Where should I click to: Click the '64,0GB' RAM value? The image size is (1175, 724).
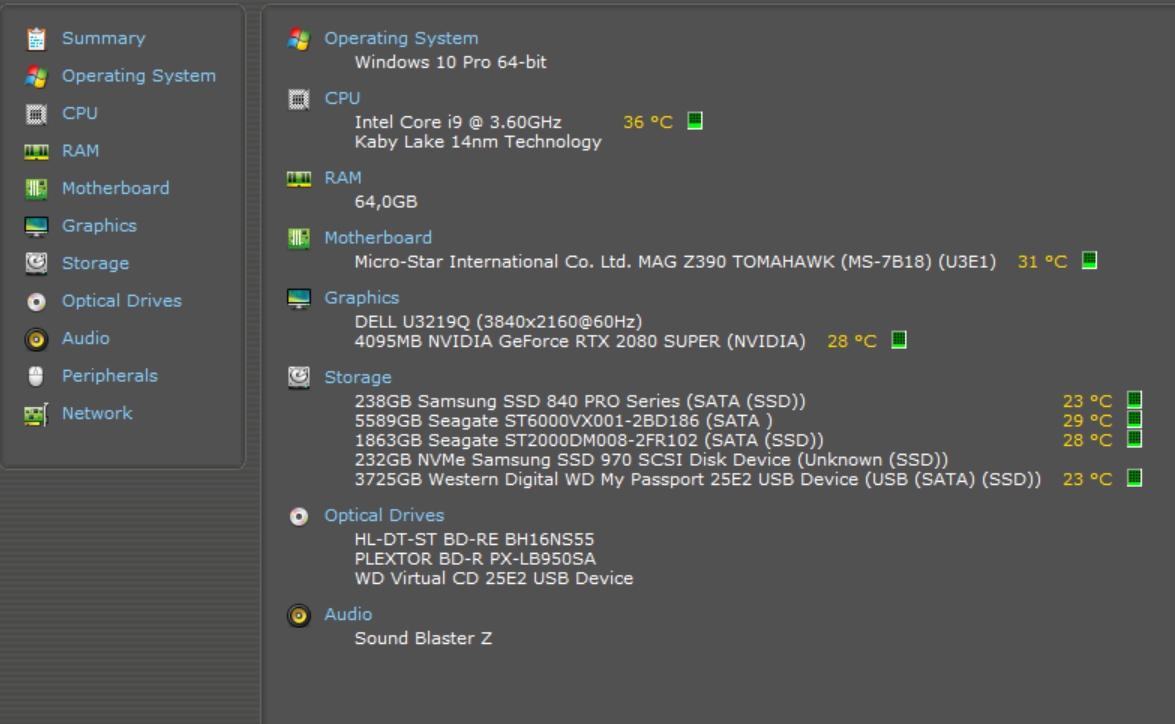click(386, 202)
